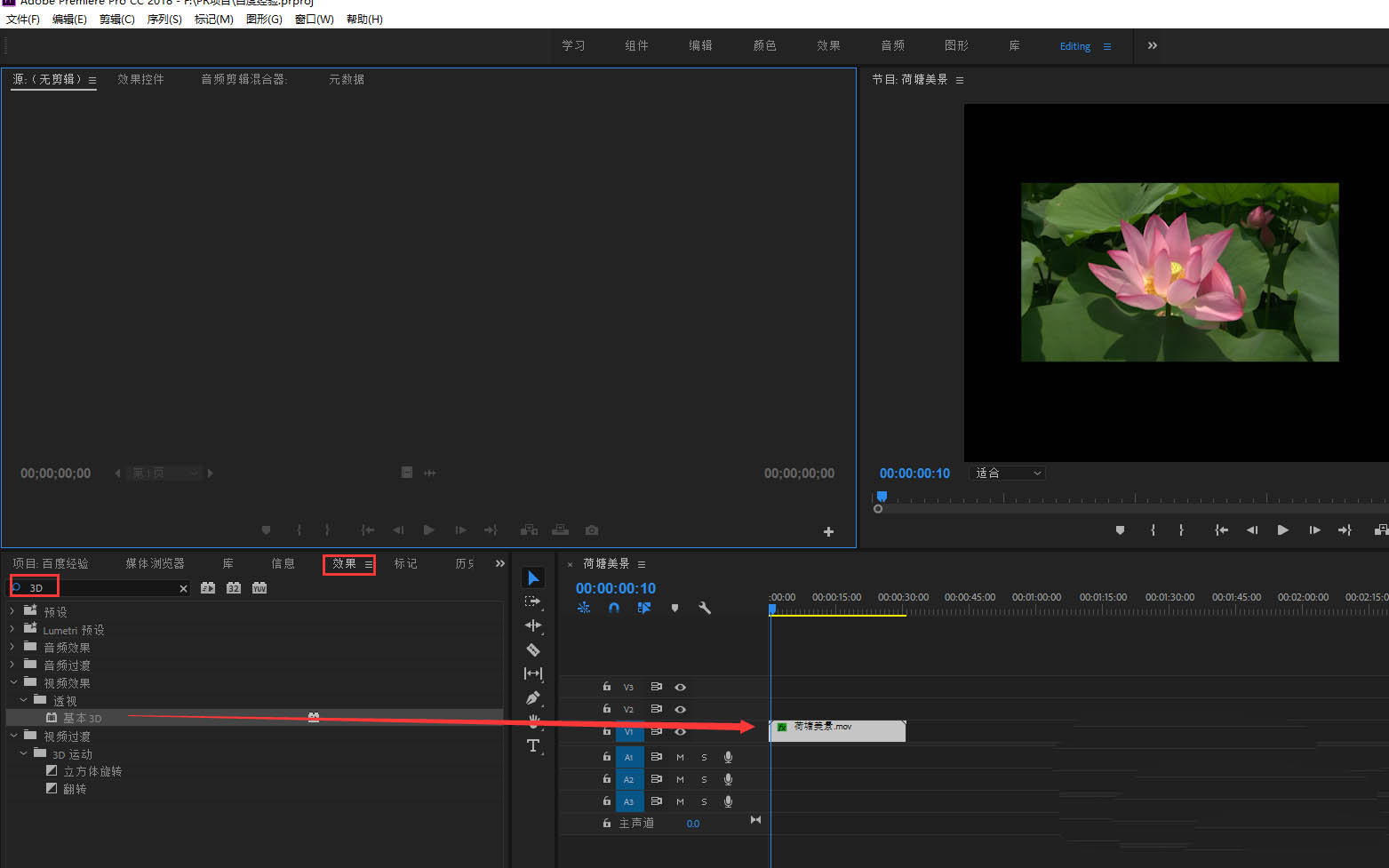
Task: Select the Track Select Forward tool
Action: tap(532, 601)
